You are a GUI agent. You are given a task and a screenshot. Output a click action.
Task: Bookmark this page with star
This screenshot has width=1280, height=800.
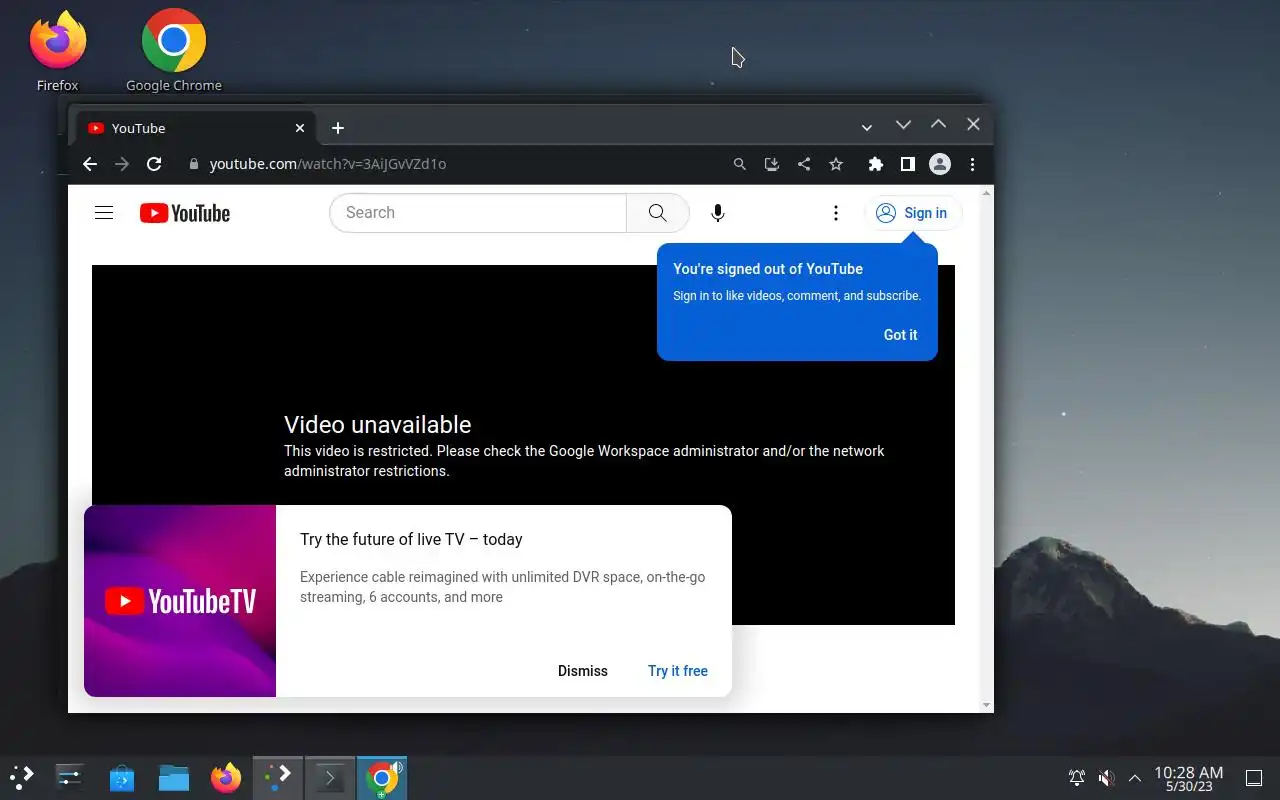tap(836, 164)
